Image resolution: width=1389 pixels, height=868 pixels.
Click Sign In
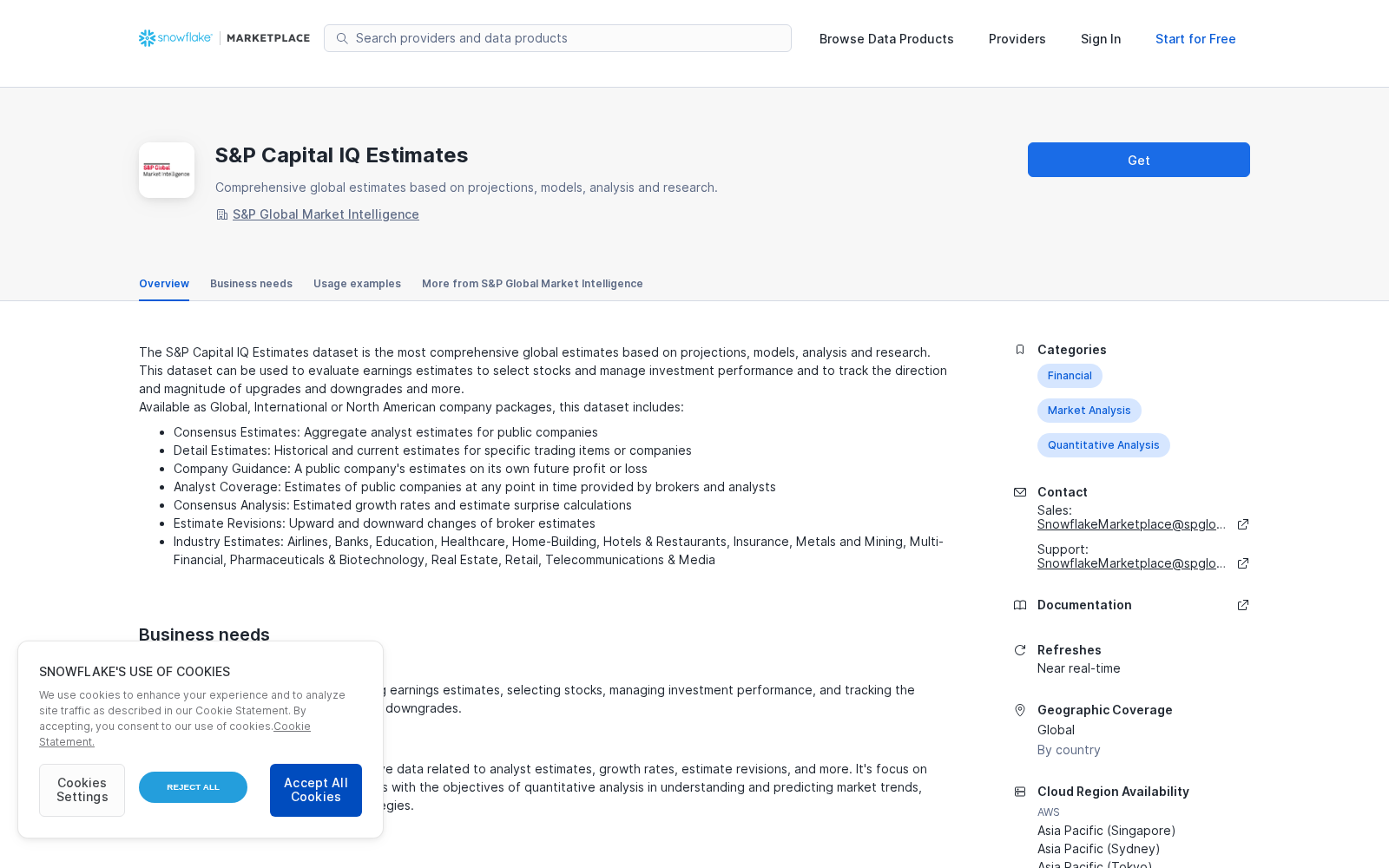1101,39
